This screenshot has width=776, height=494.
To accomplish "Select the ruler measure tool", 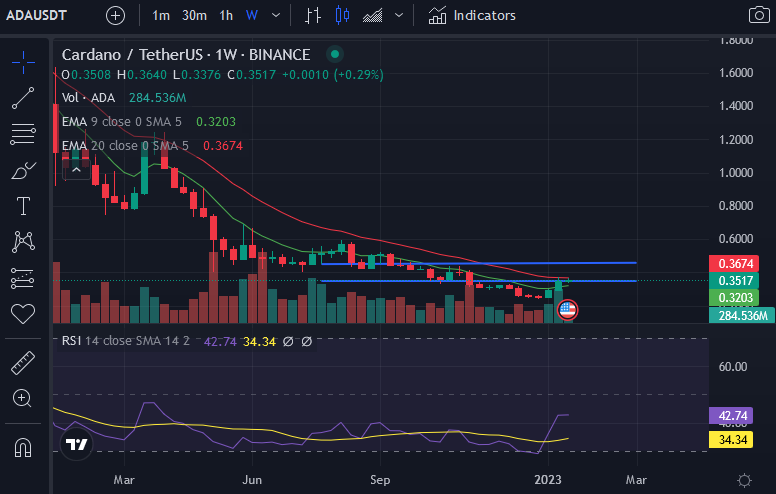I will point(23,363).
